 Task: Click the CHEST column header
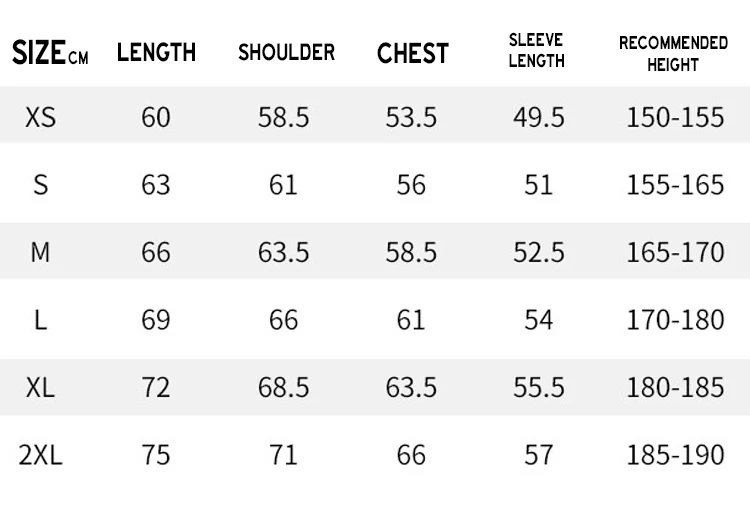(x=412, y=52)
